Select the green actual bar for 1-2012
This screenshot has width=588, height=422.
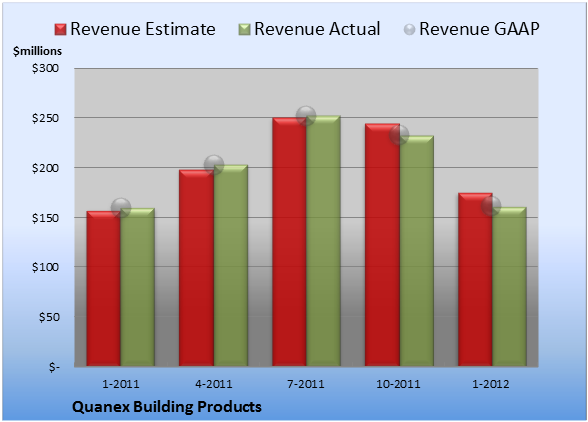coord(510,287)
